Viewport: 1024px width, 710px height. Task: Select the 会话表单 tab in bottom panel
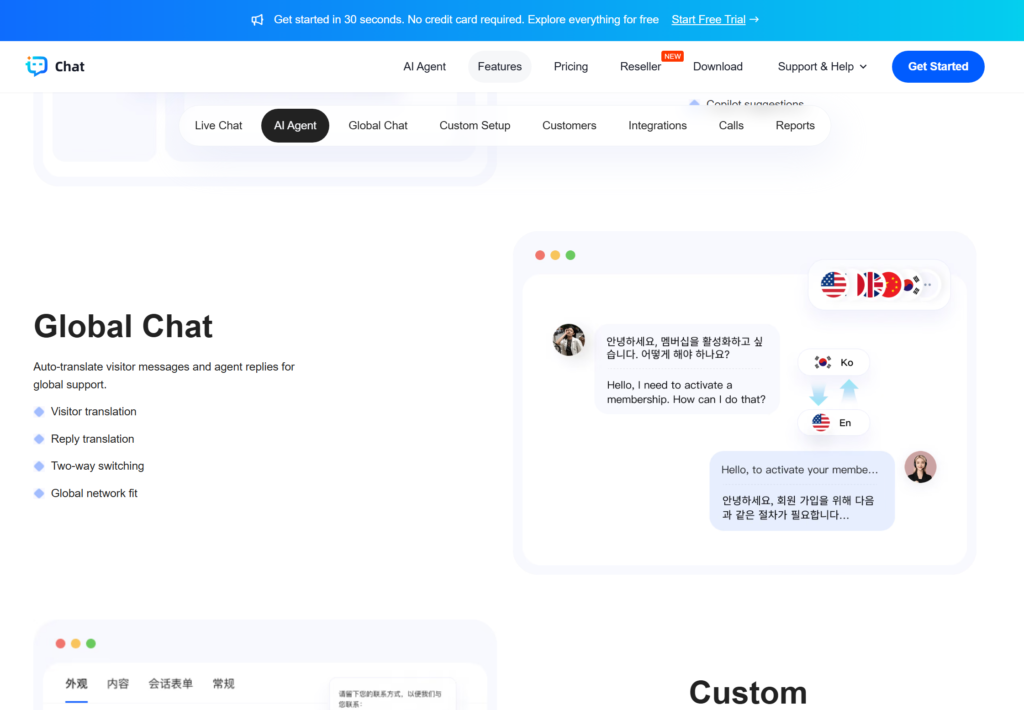pyautogui.click(x=170, y=684)
